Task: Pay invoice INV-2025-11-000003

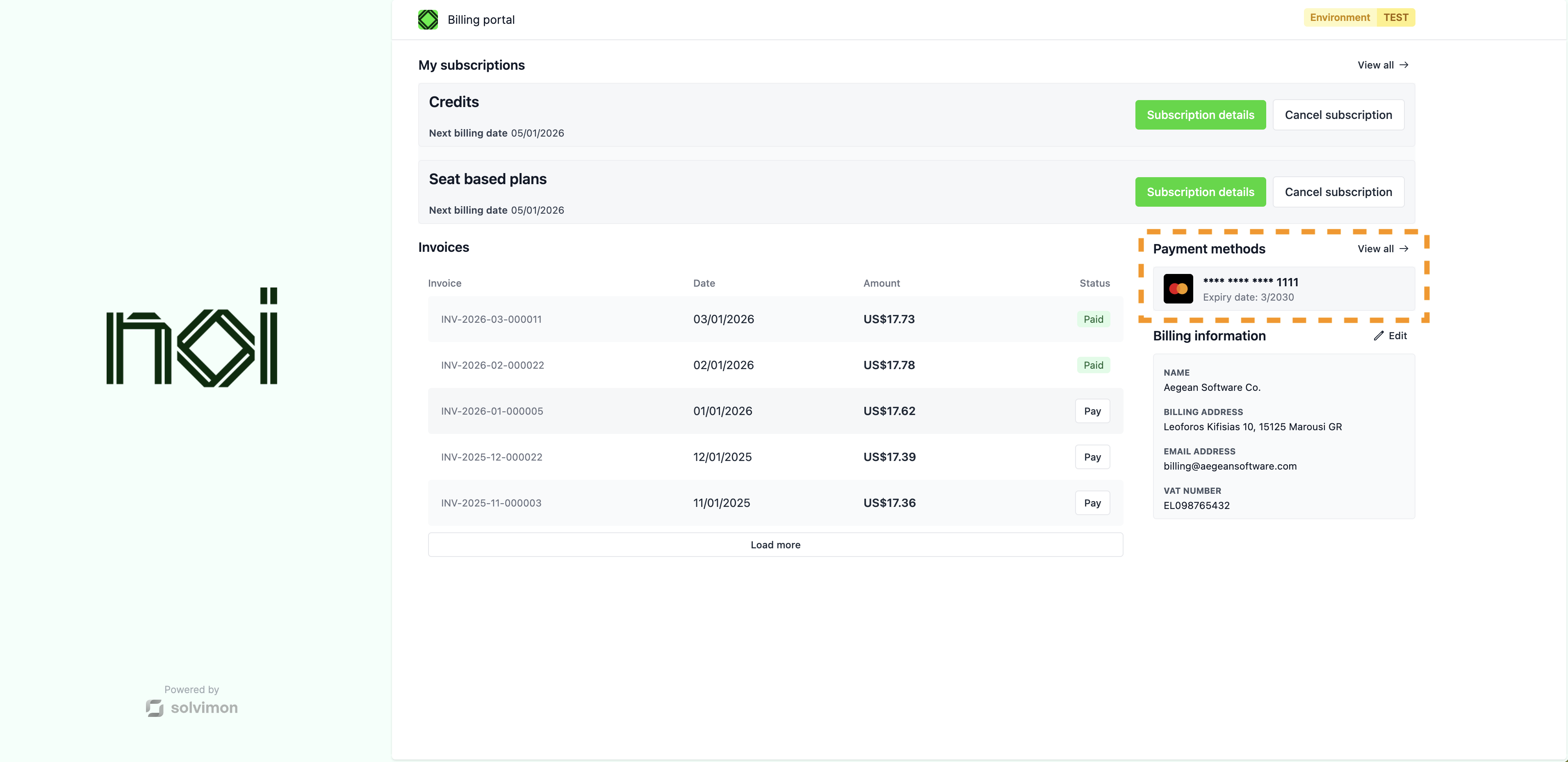Action: (1092, 503)
